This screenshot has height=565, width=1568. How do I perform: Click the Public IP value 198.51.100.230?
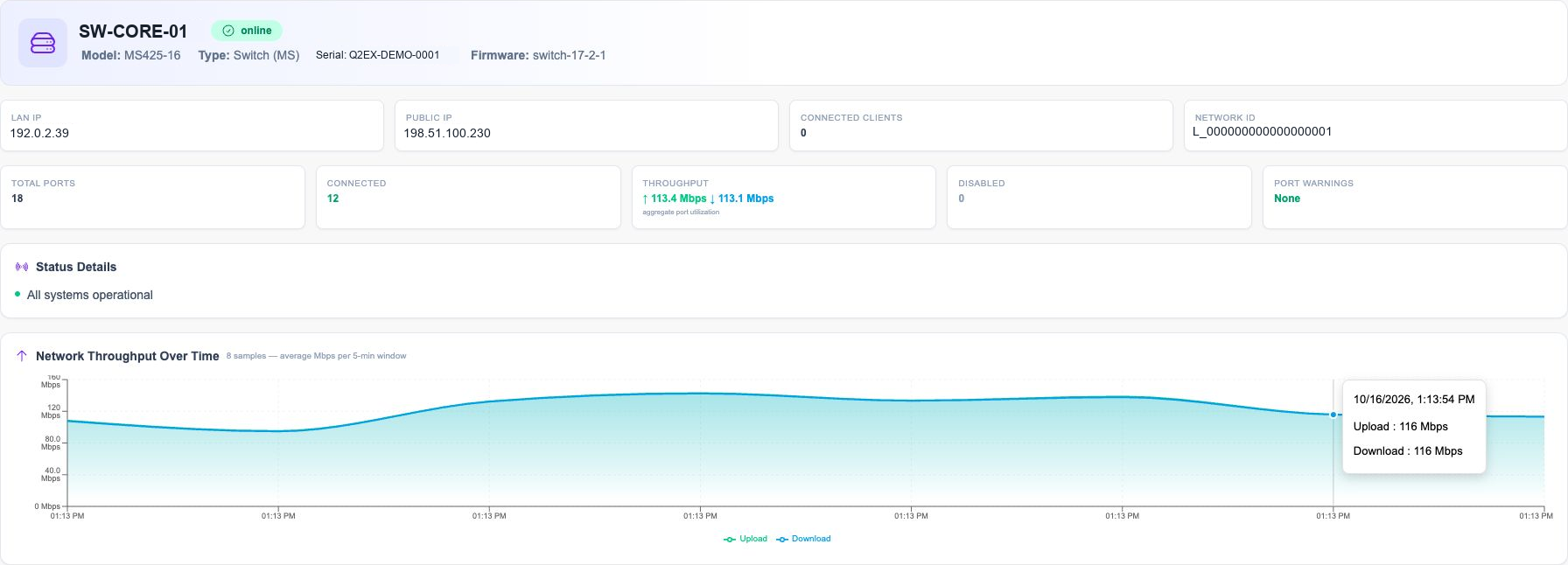pos(447,133)
